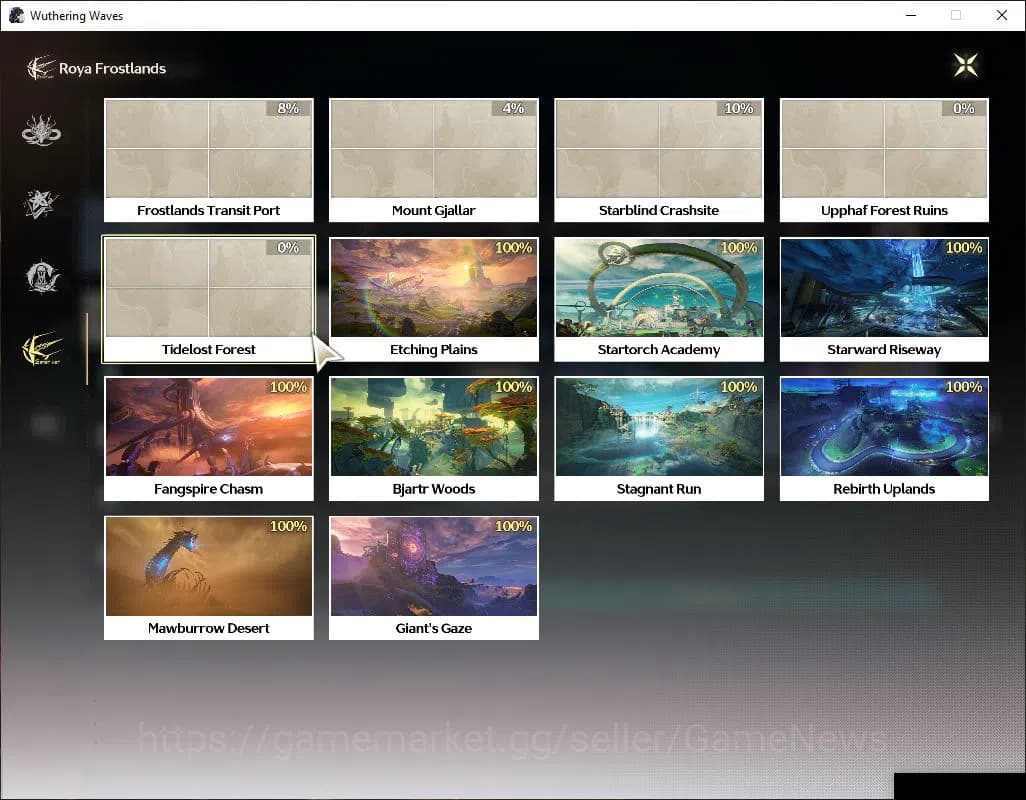This screenshot has height=800, width=1026.
Task: Open Starward Riseway thumbnail
Action: tap(884, 288)
